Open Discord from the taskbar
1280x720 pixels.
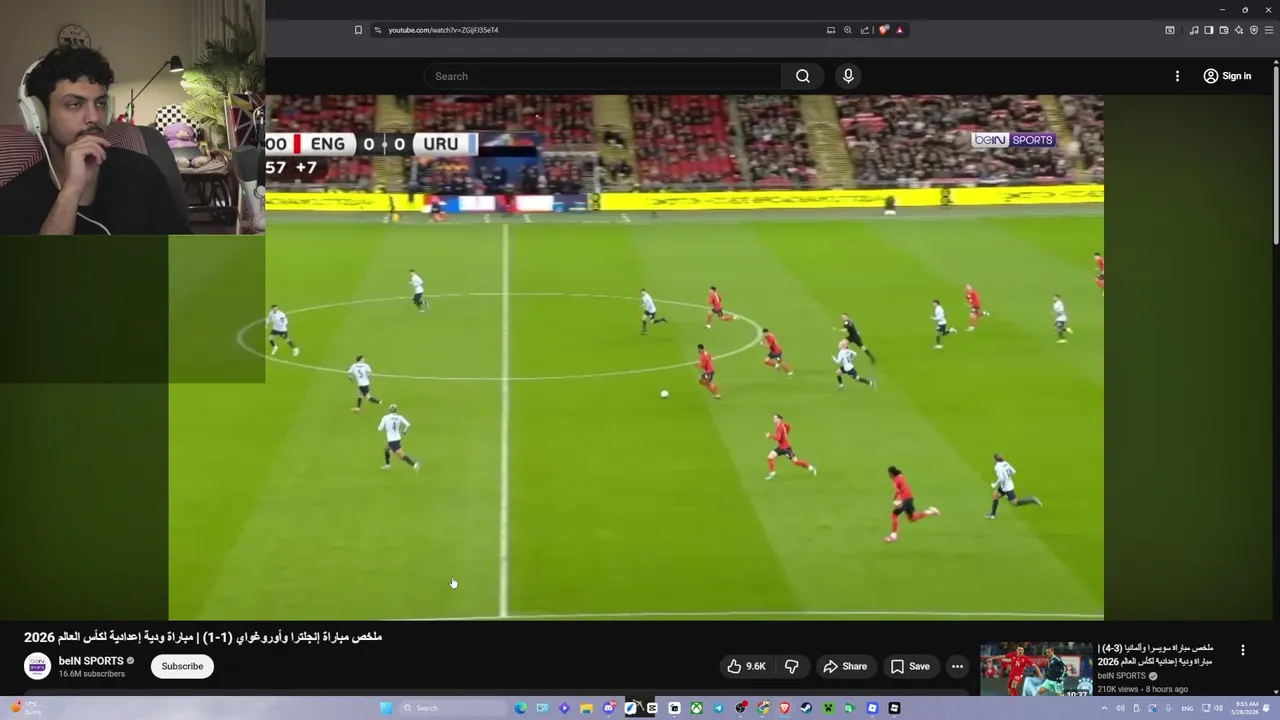609,708
